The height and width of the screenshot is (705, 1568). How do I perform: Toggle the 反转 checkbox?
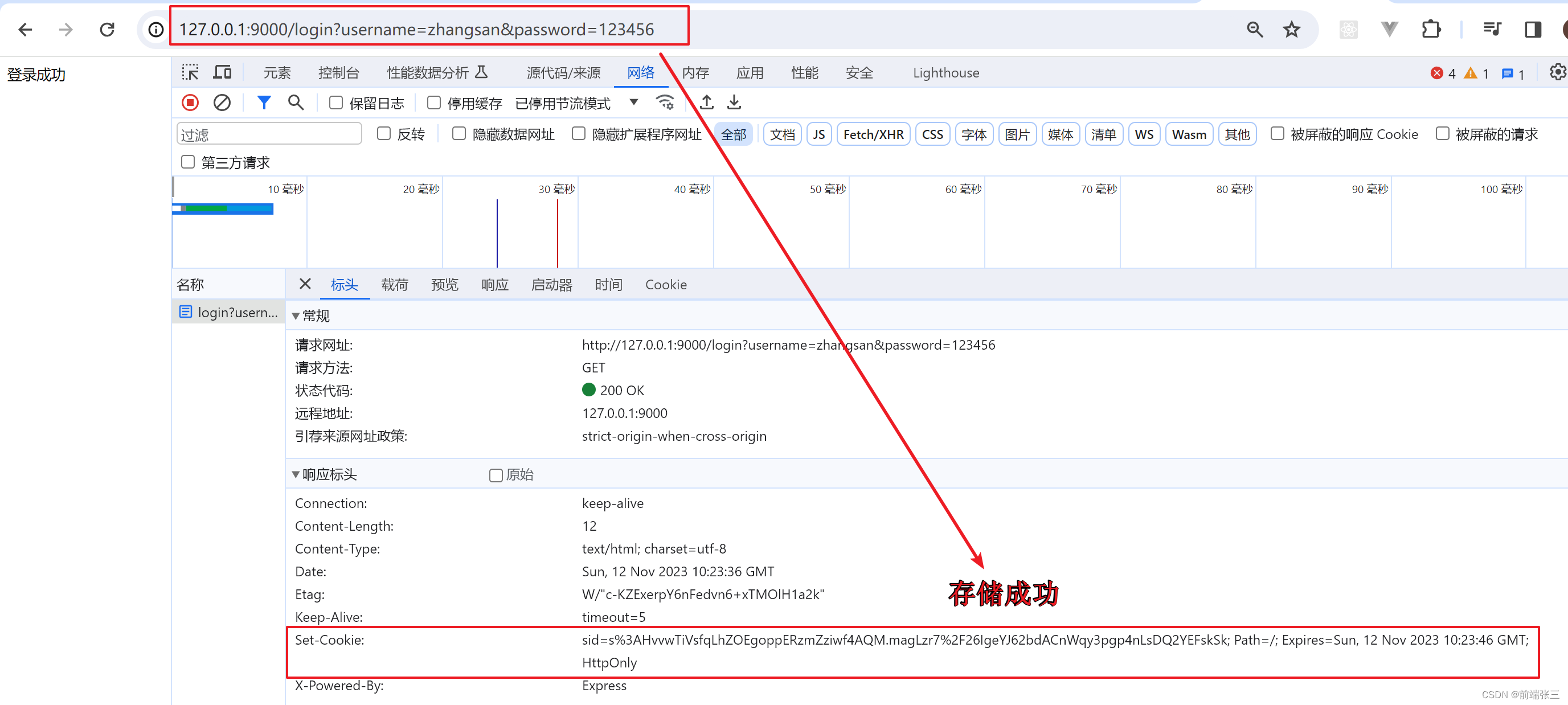[383, 133]
